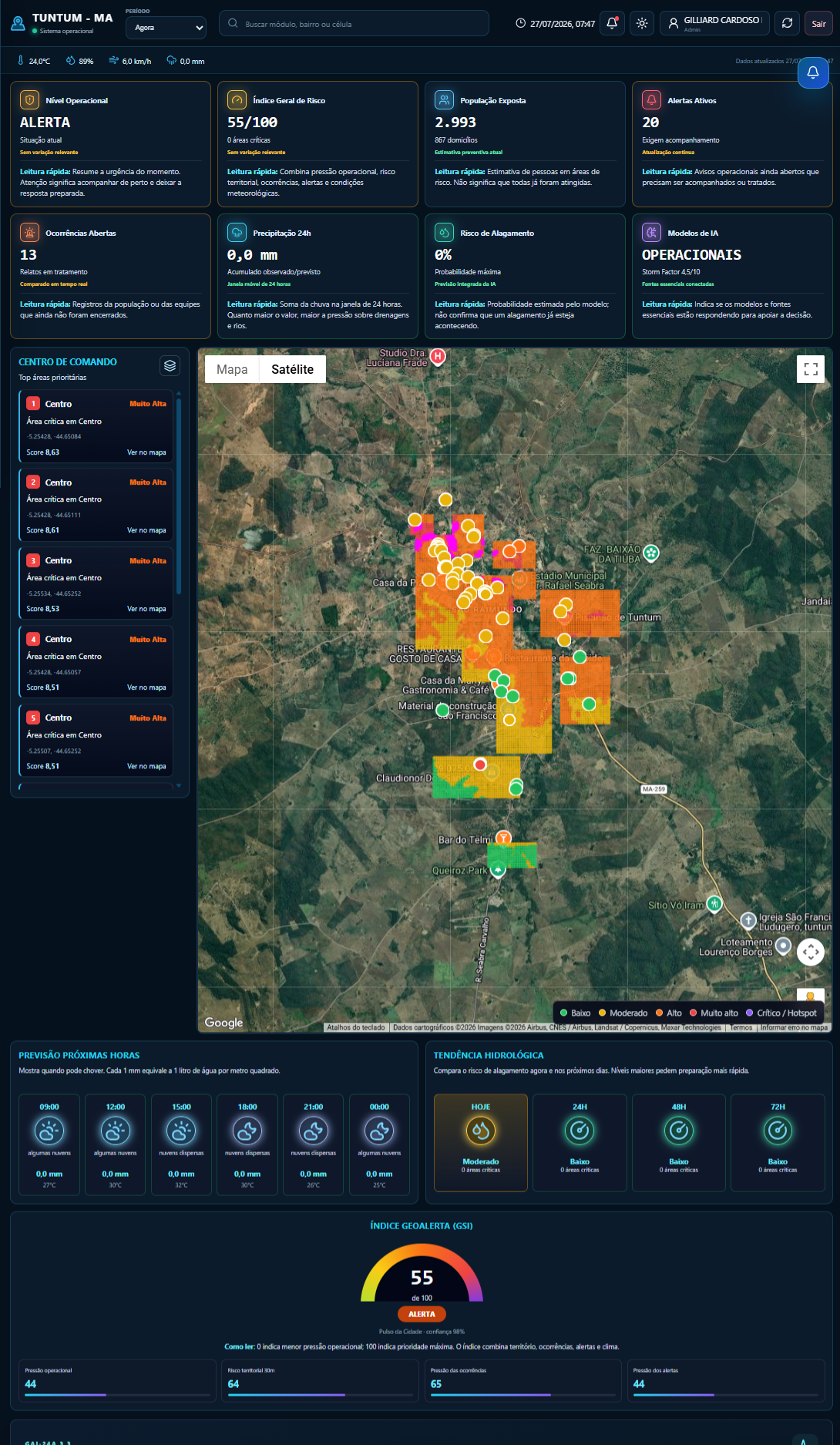Click the red critical marker on map

[x=480, y=765]
